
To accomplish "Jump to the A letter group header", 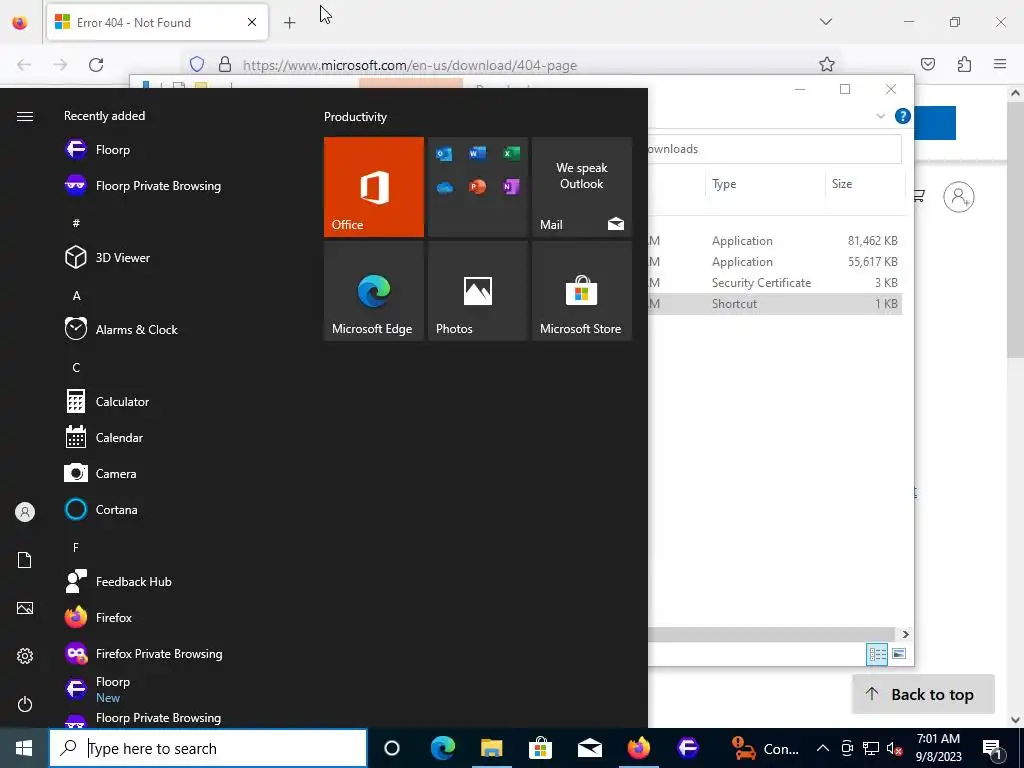I will (76, 295).
